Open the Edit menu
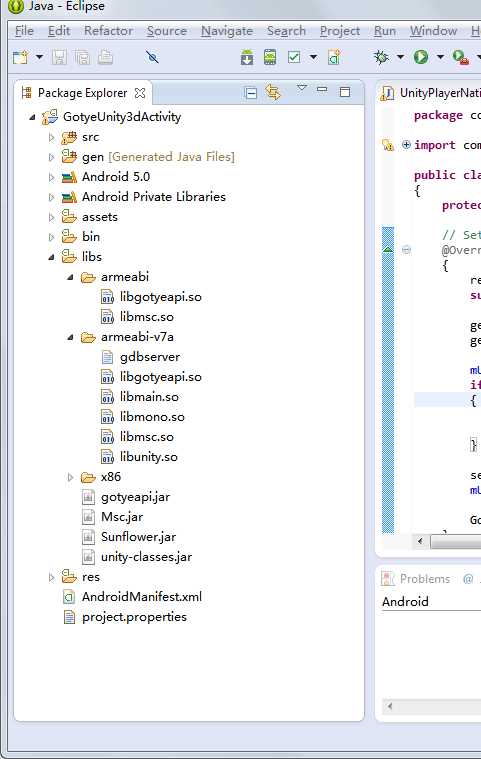 (x=59, y=31)
